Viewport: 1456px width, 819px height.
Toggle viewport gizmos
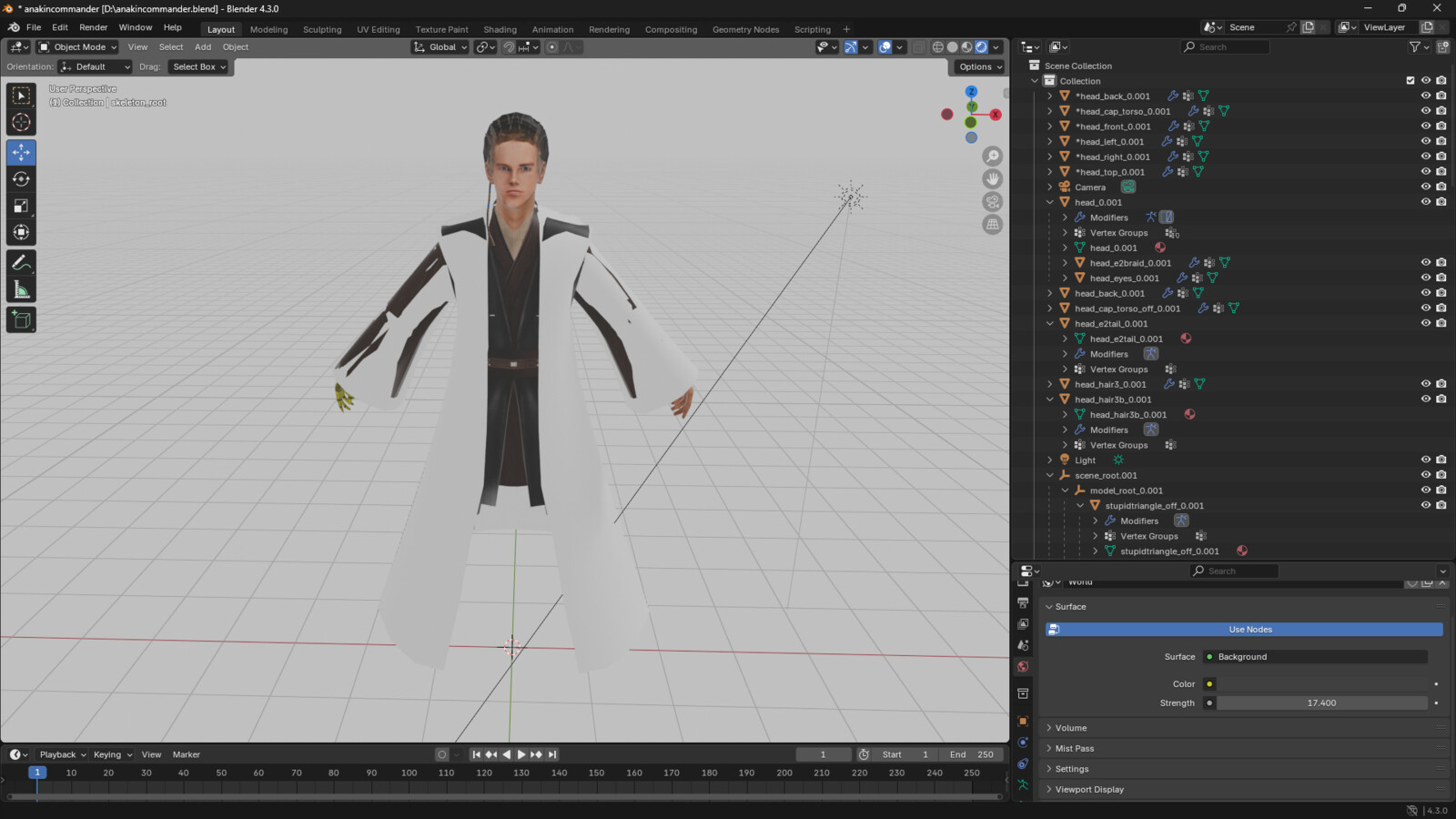click(x=850, y=47)
